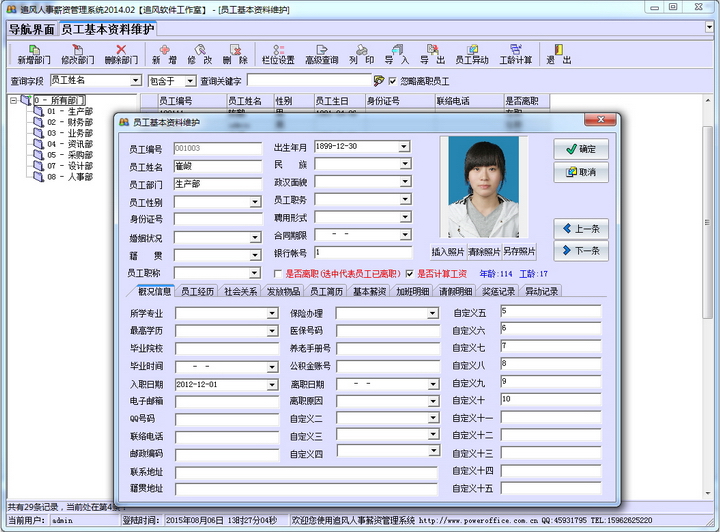This screenshot has height=532, width=720.
Task: Click the 新增 add-employee toolbar icon
Action: coord(164,54)
